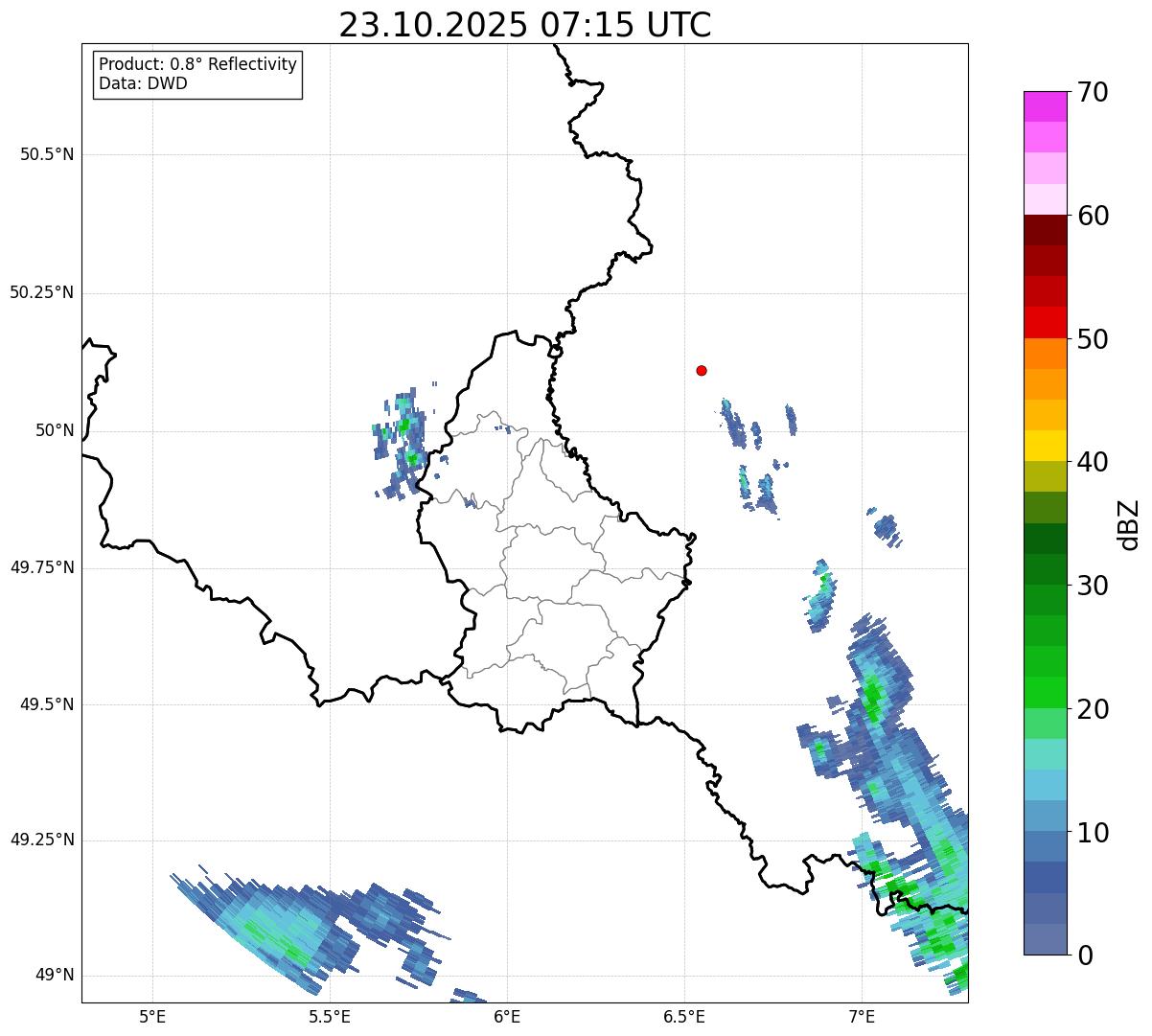The height and width of the screenshot is (1036, 1152).
Task: Click the dBZ colorbar axis label
Action: pyautogui.click(x=1129, y=524)
